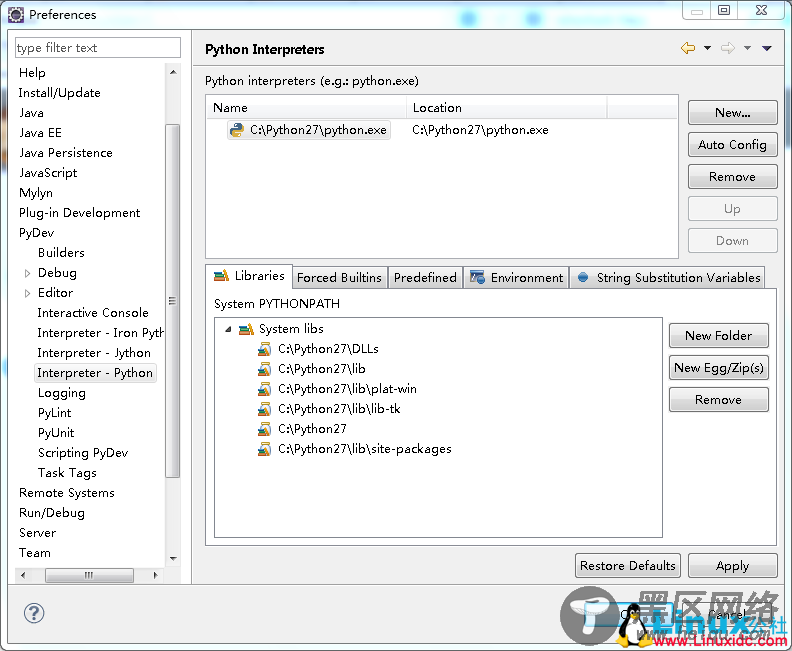
Task: Click the library icon for C:\Python27\DLLs
Action: coord(264,349)
